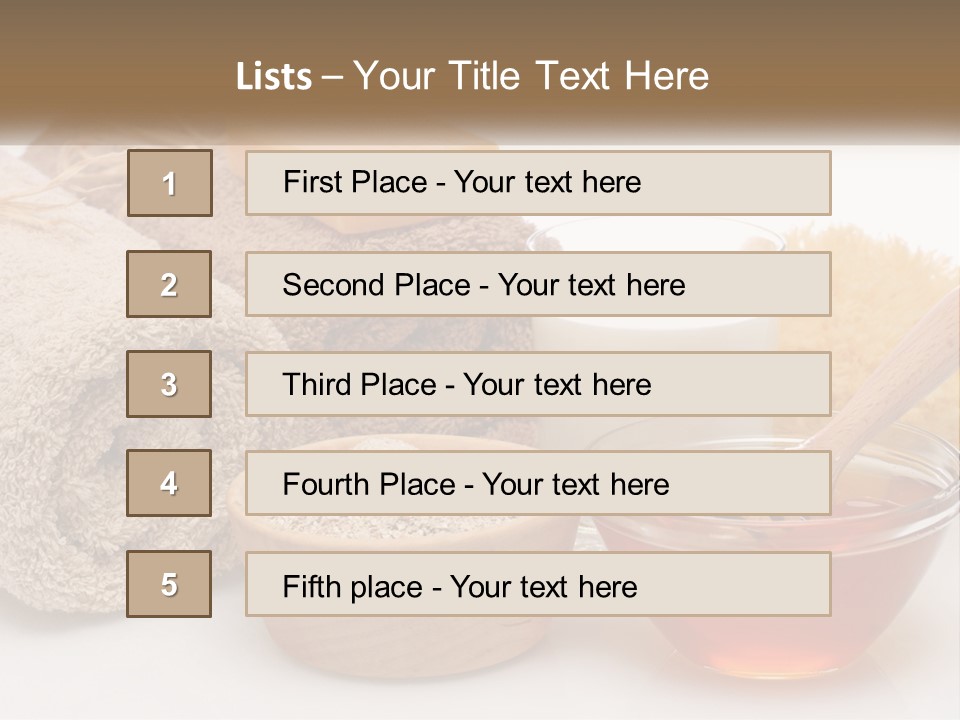Image resolution: width=960 pixels, height=720 pixels.
Task: Select the 'Fifth place - Your text here' bar
Action: 538,583
